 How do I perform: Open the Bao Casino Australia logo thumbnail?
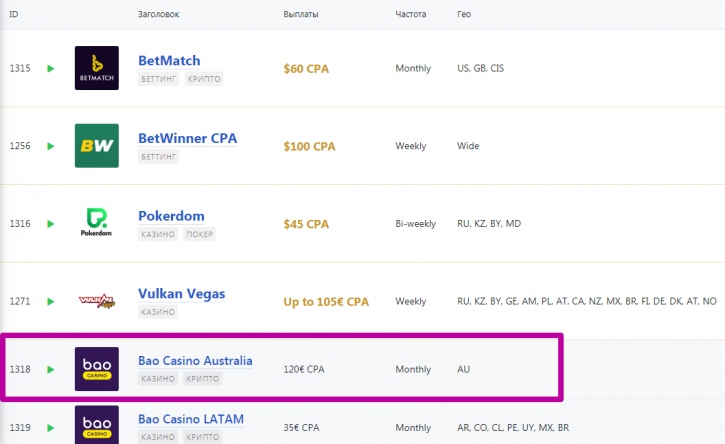[x=97, y=369]
